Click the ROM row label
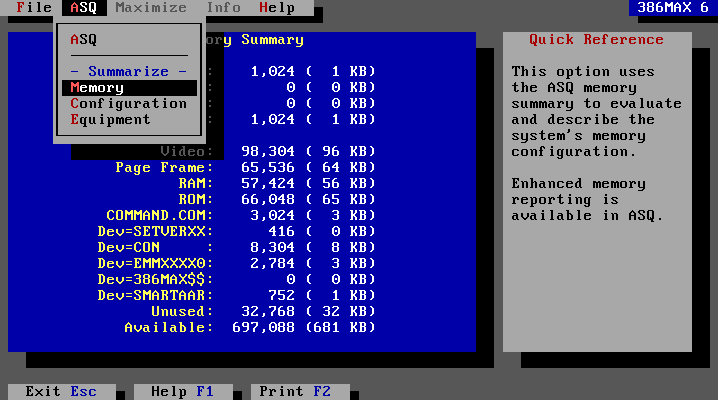Viewport: 718px width, 400px height. pyautogui.click(x=196, y=200)
